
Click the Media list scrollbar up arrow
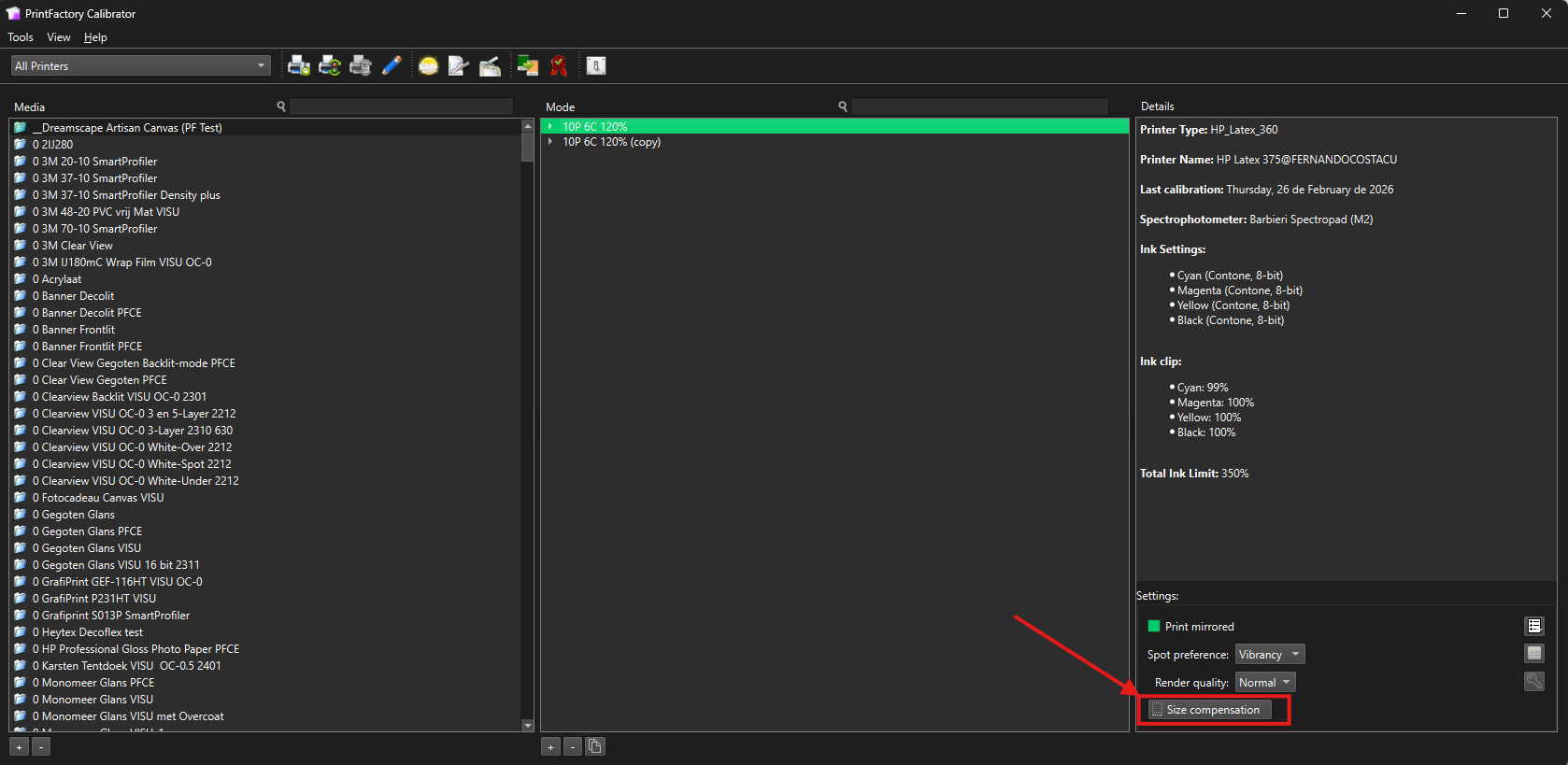click(527, 126)
